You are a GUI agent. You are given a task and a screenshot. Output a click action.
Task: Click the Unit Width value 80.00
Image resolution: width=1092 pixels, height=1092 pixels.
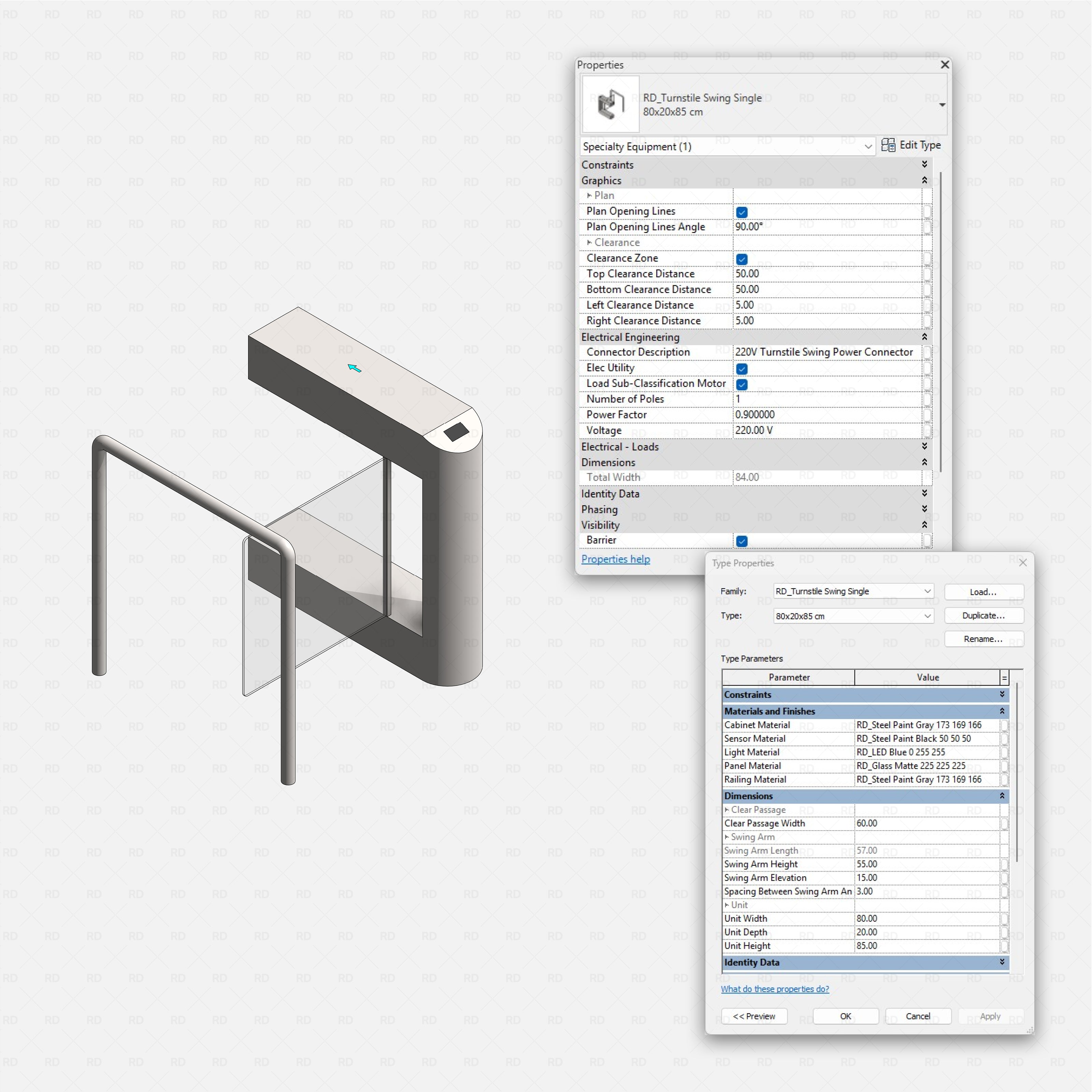tap(928, 919)
